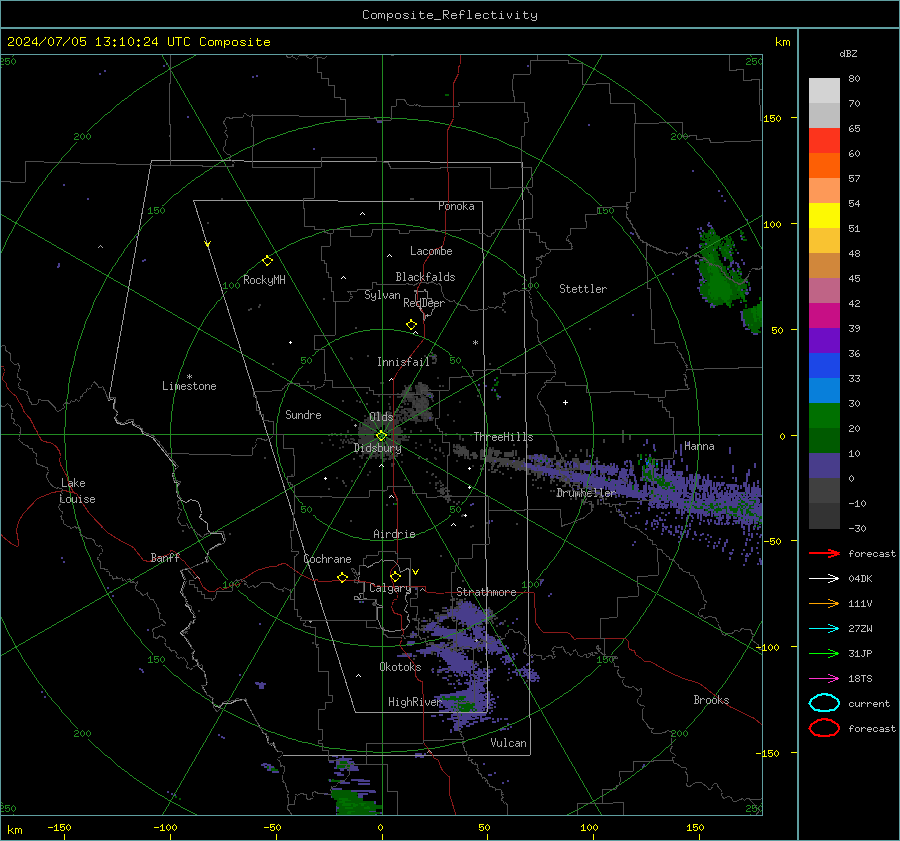
Task: Click the Olds label near the radar center
Action: click(x=381, y=416)
